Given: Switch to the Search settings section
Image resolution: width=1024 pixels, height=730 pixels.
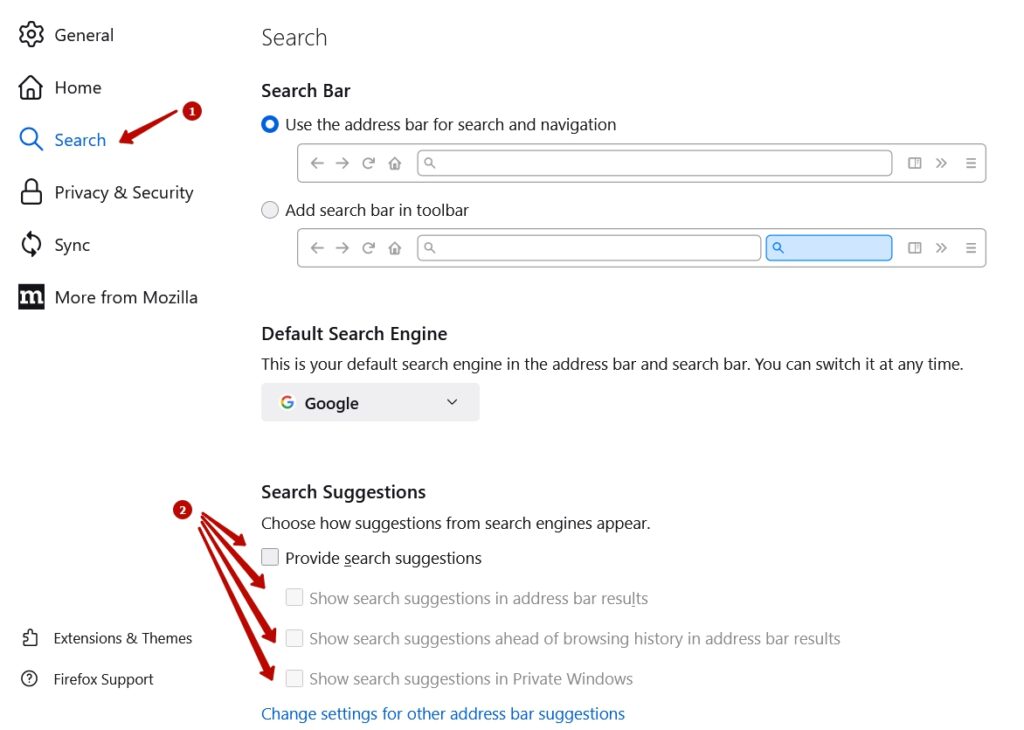Looking at the screenshot, I should click(80, 139).
